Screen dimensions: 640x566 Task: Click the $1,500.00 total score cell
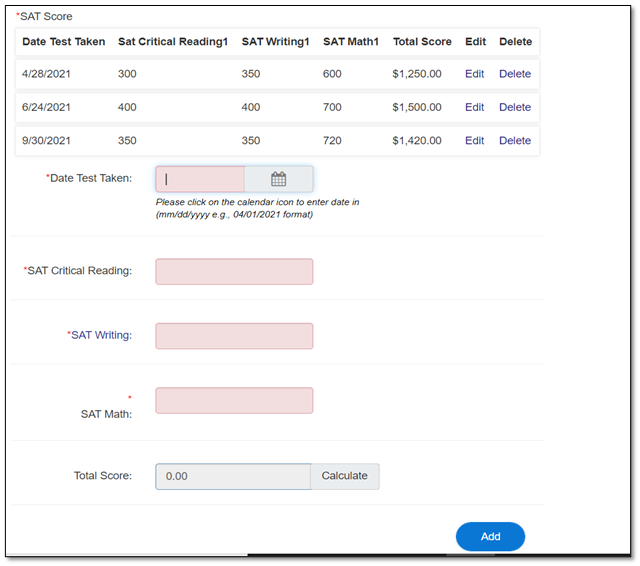point(417,107)
